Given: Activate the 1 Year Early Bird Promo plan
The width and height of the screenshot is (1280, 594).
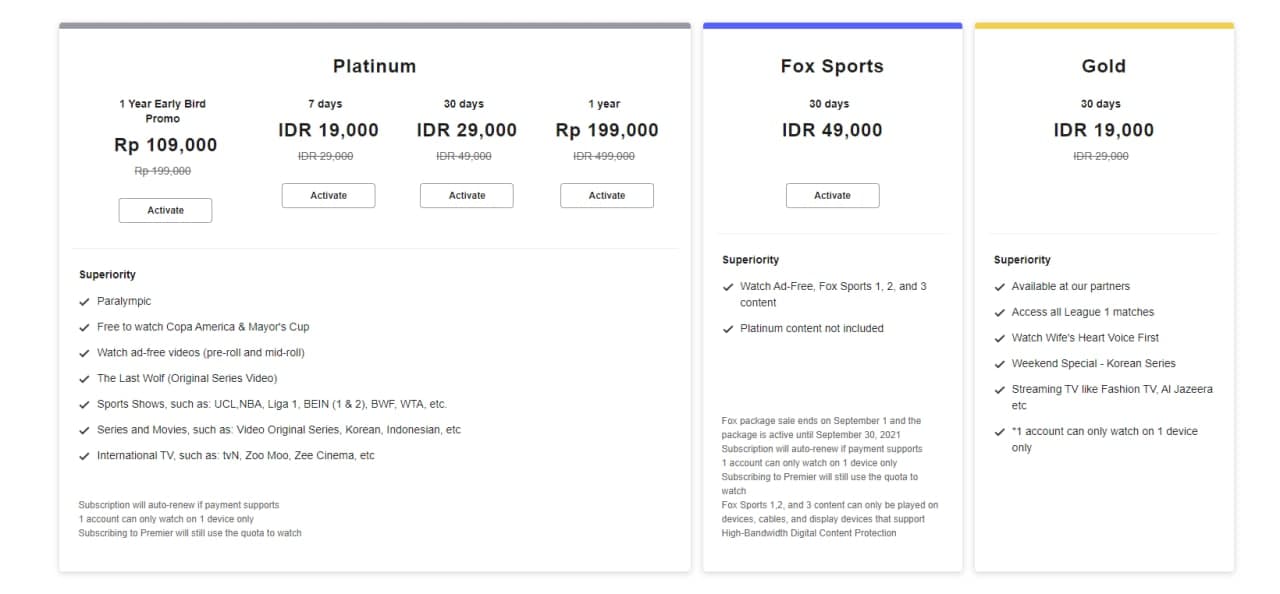Looking at the screenshot, I should click(165, 210).
